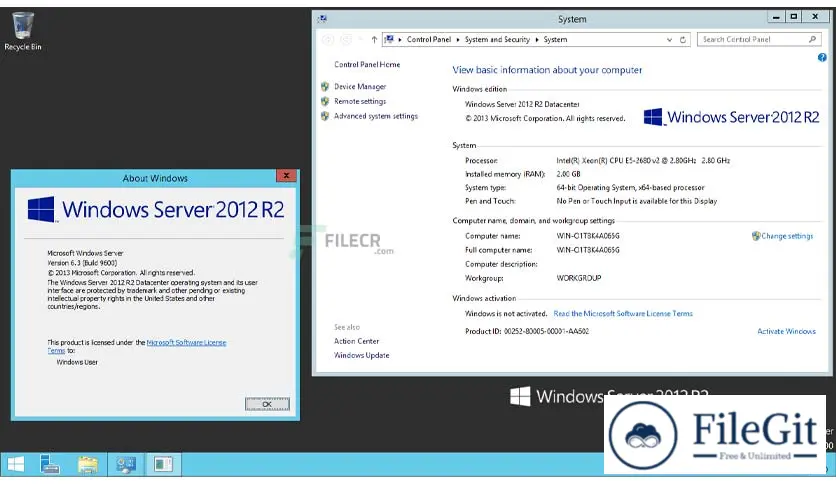Click the Forward arrow in System window

click(x=346, y=39)
